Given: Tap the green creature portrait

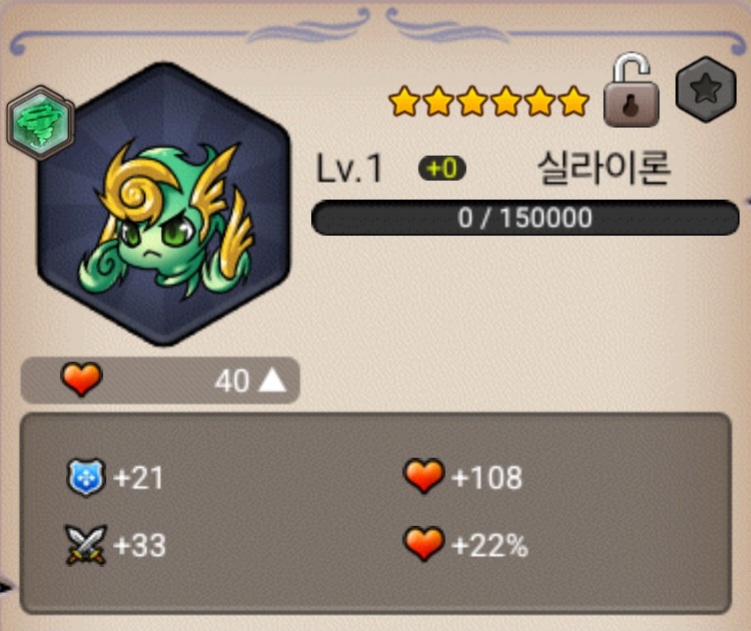Looking at the screenshot, I should click(164, 204).
